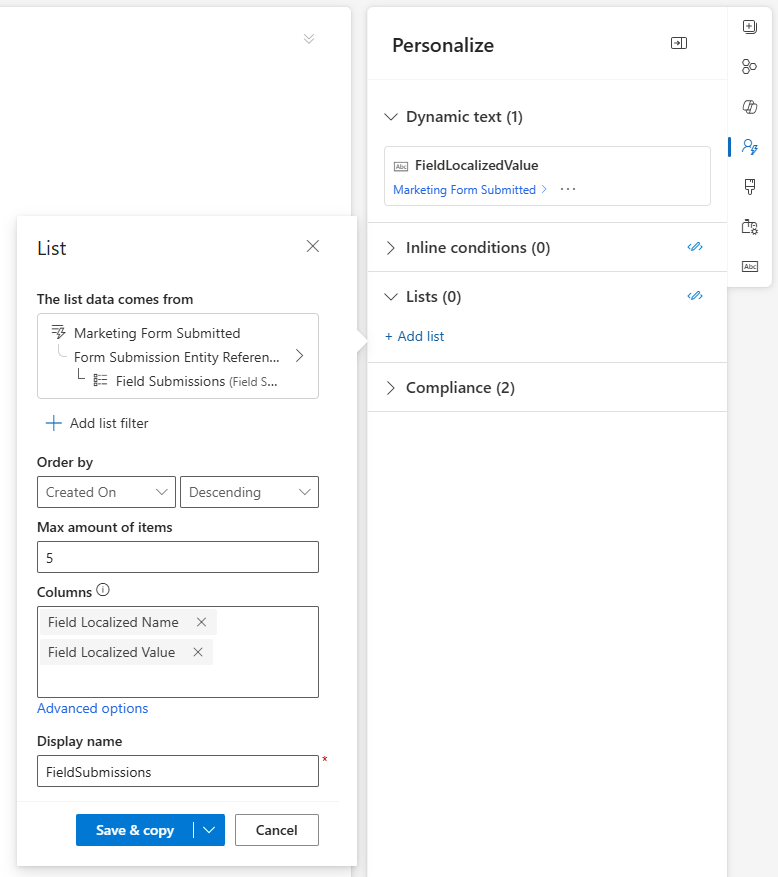Close the List dialog
The height and width of the screenshot is (877, 778).
coord(313,246)
